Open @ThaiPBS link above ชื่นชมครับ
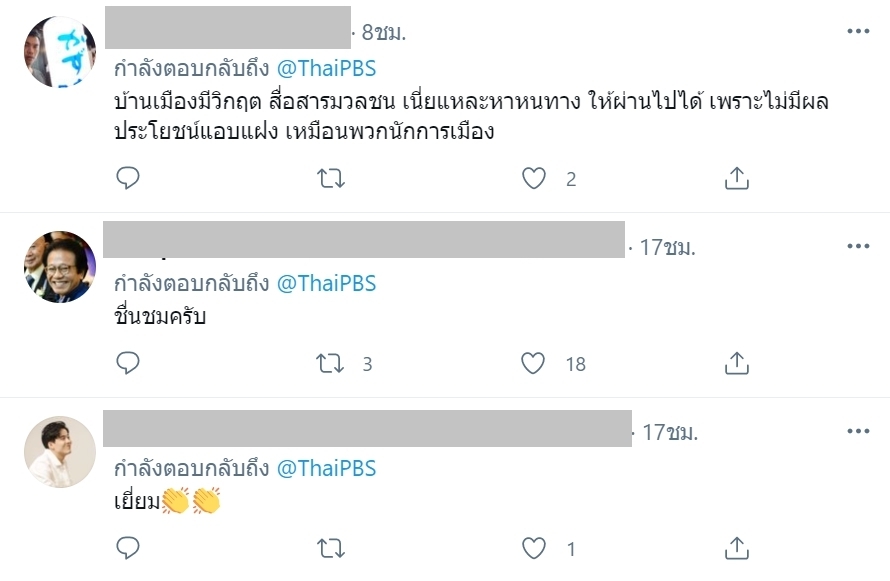Image resolution: width=890 pixels, height=581 pixels. click(325, 284)
